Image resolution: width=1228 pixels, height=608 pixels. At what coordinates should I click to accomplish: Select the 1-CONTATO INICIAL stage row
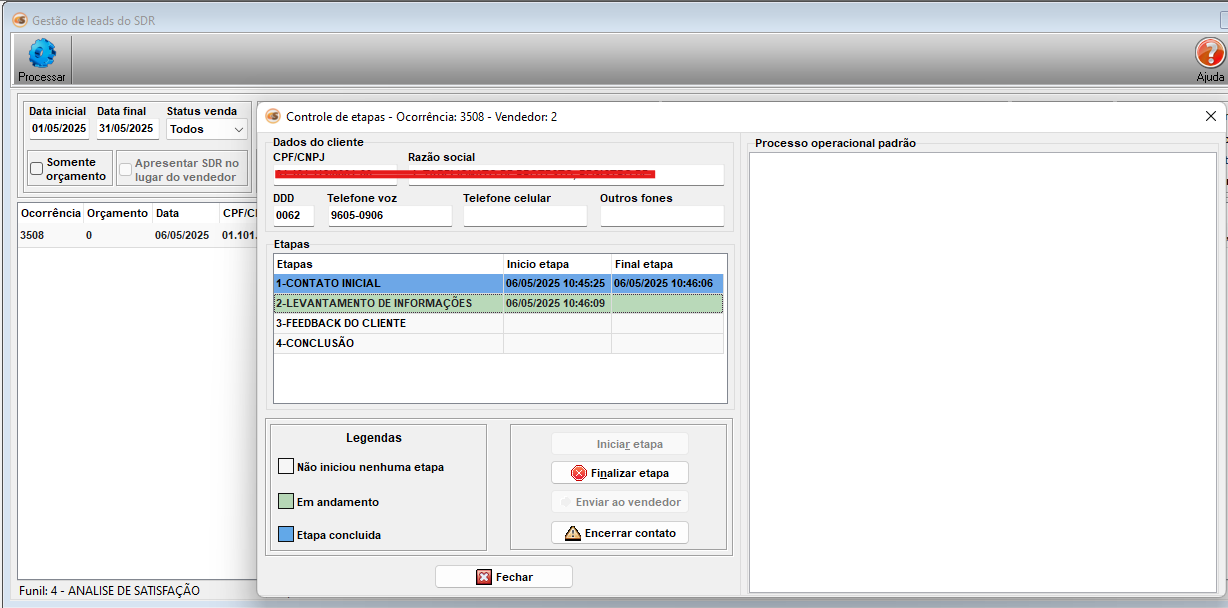coord(388,283)
